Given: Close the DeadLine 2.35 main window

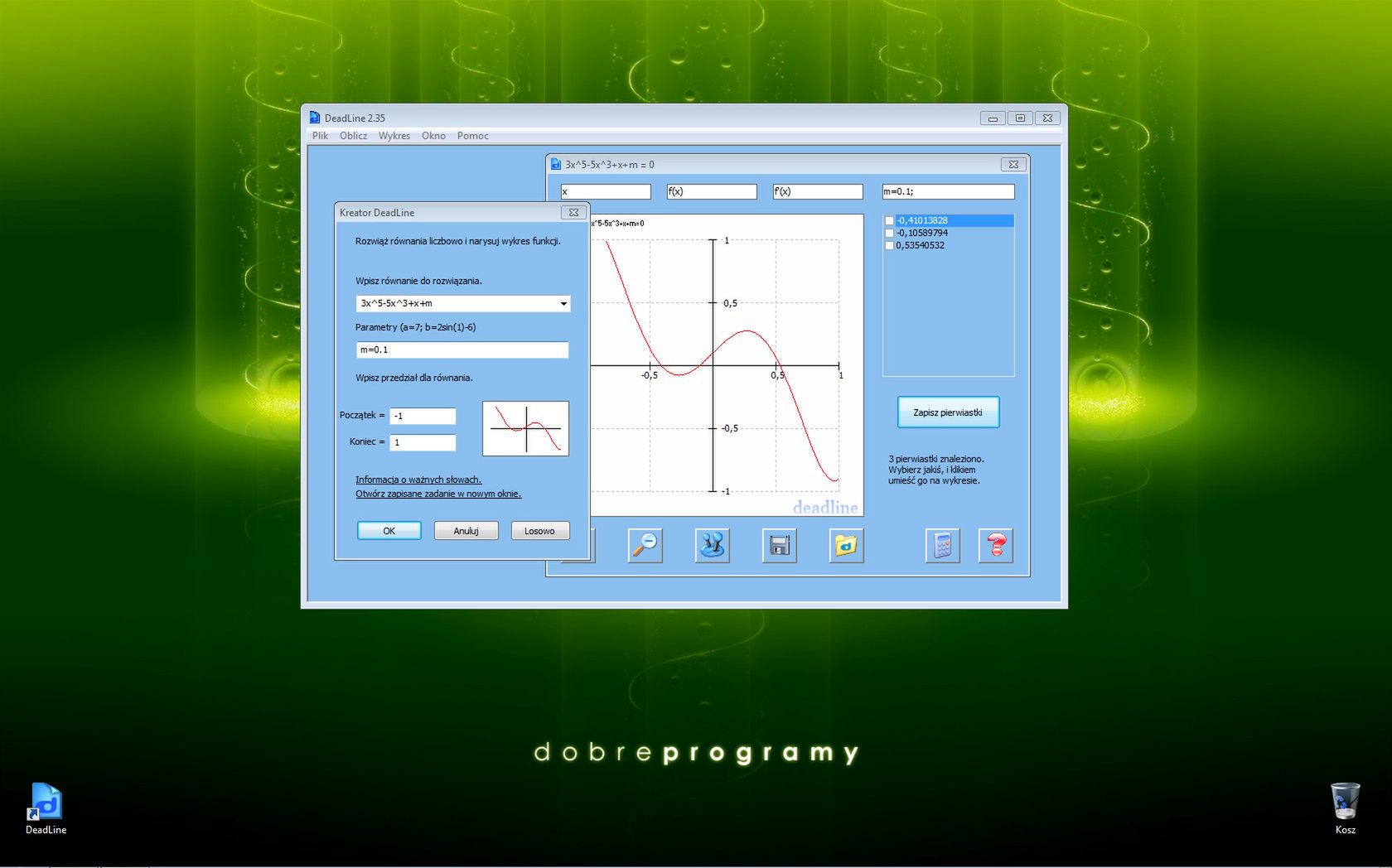Looking at the screenshot, I should [1047, 118].
